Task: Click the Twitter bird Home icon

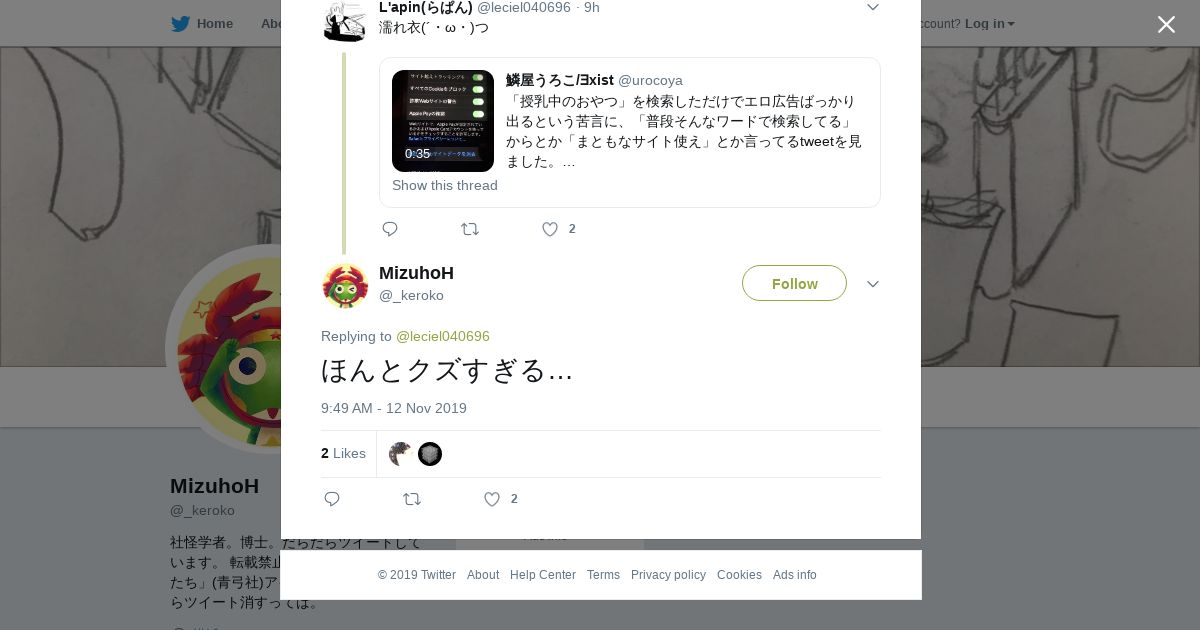Action: pyautogui.click(x=180, y=23)
